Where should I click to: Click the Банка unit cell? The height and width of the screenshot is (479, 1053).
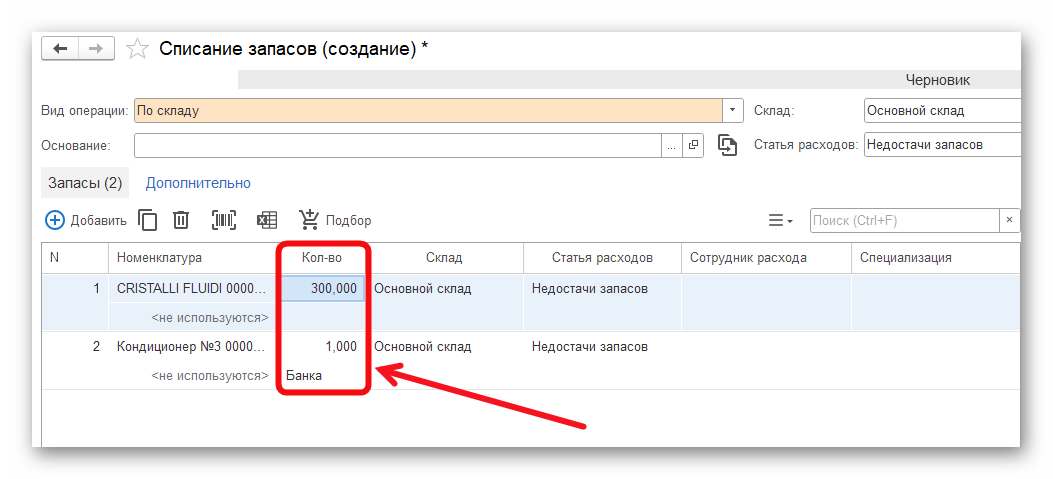[323, 376]
